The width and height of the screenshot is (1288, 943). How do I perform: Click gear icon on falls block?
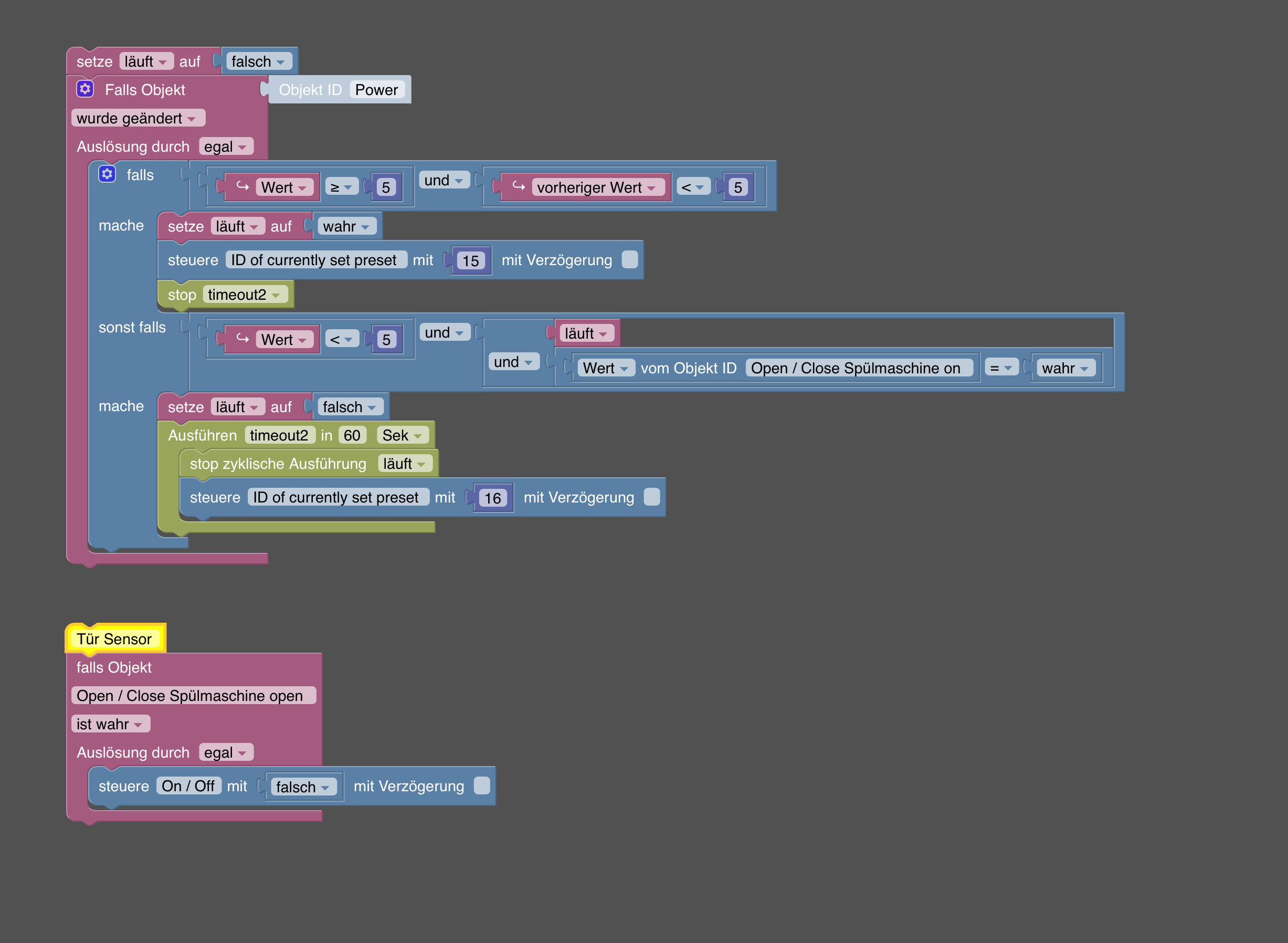pyautogui.click(x=107, y=174)
